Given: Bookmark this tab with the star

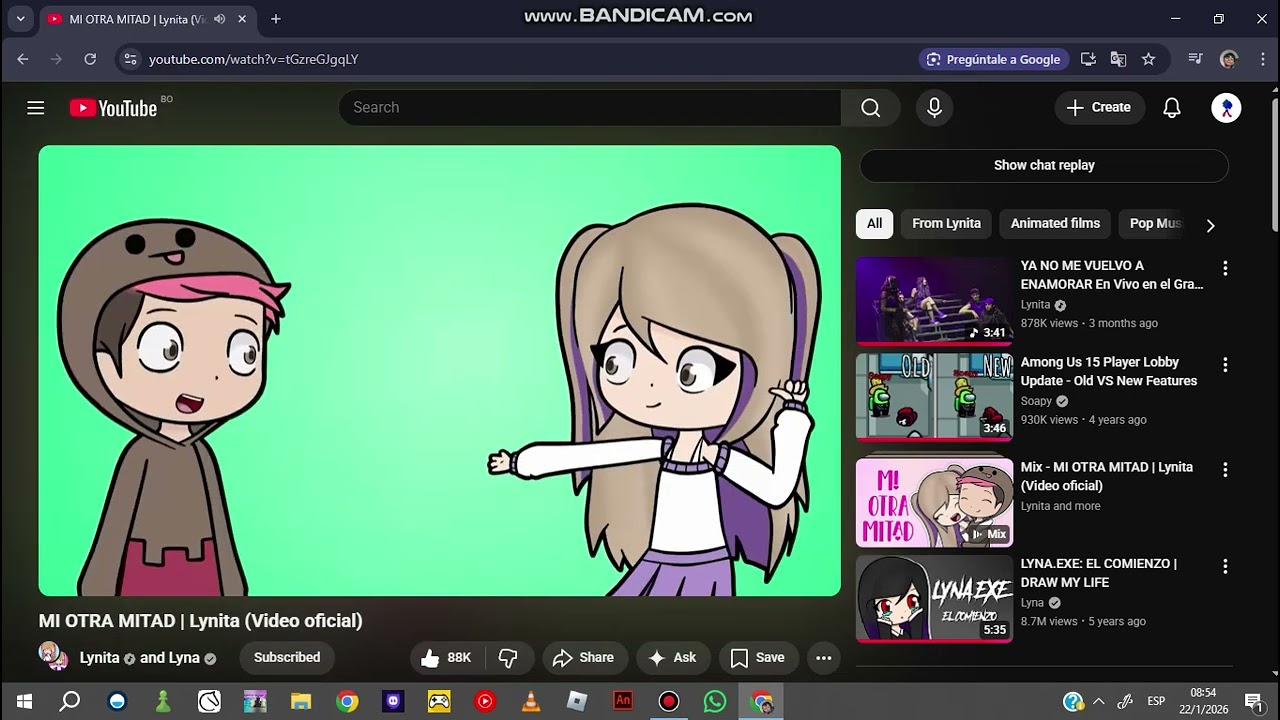Looking at the screenshot, I should [x=1149, y=59].
